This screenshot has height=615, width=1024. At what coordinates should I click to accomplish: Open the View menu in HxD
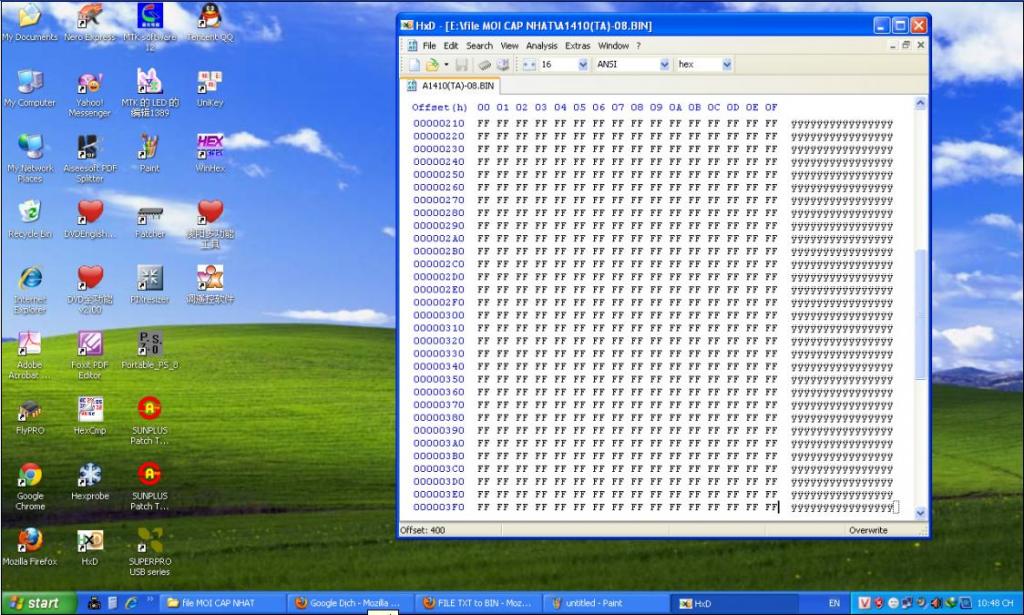(x=509, y=46)
